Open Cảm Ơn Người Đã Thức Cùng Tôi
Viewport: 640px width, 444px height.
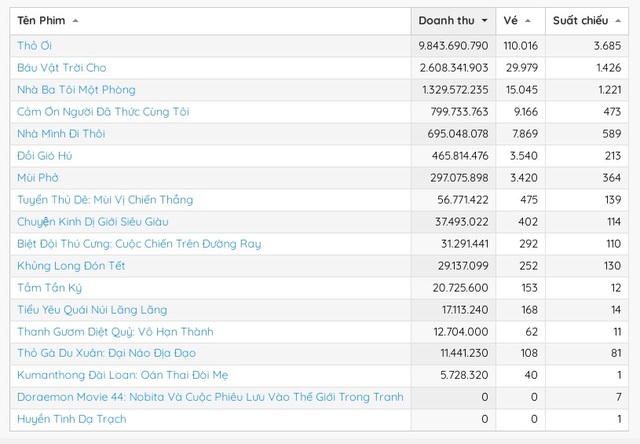click(103, 112)
